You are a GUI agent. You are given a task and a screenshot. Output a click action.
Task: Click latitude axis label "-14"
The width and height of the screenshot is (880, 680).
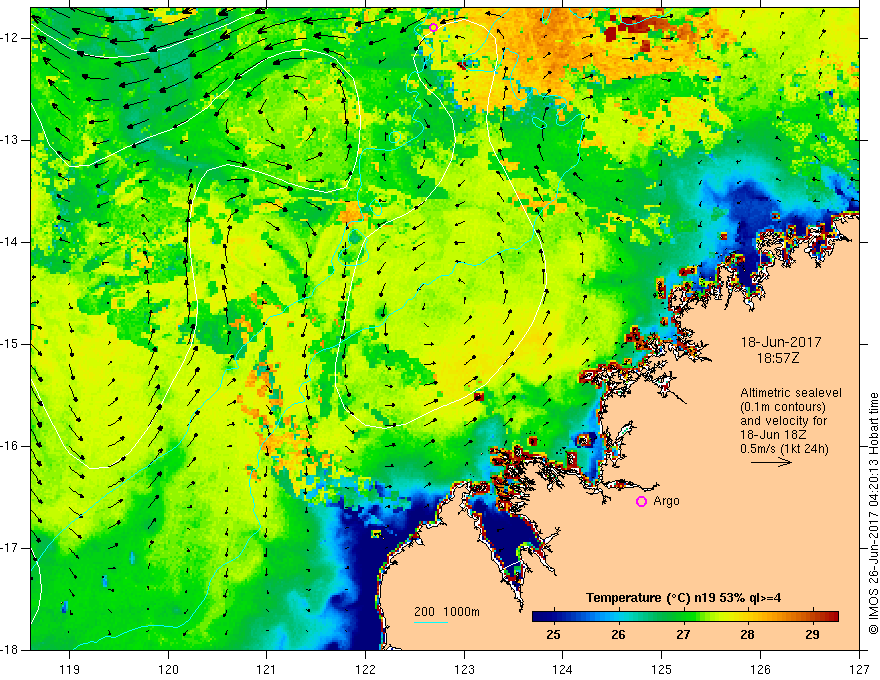click(10, 242)
